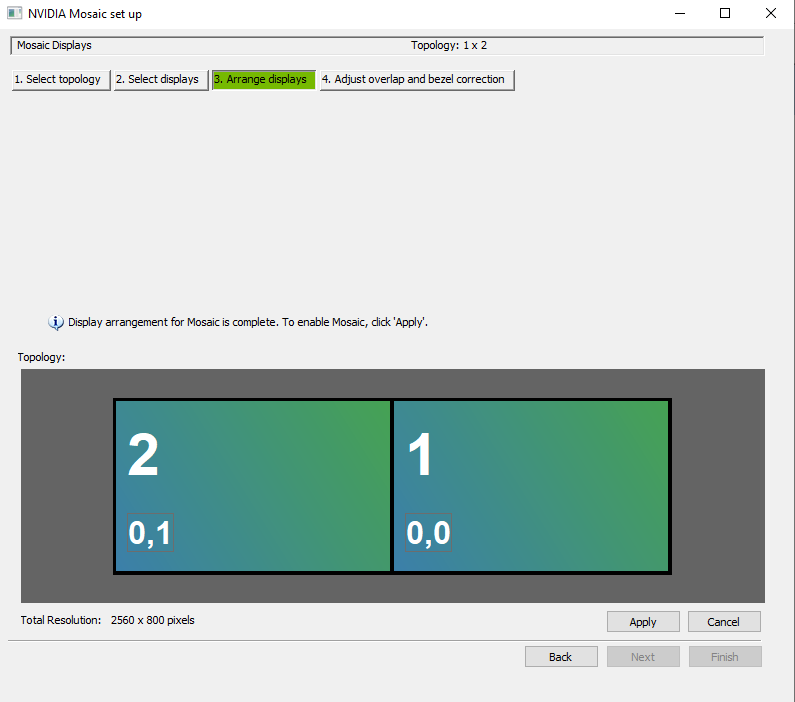Click the Topology: 1 x 2 header text

[x=449, y=46]
